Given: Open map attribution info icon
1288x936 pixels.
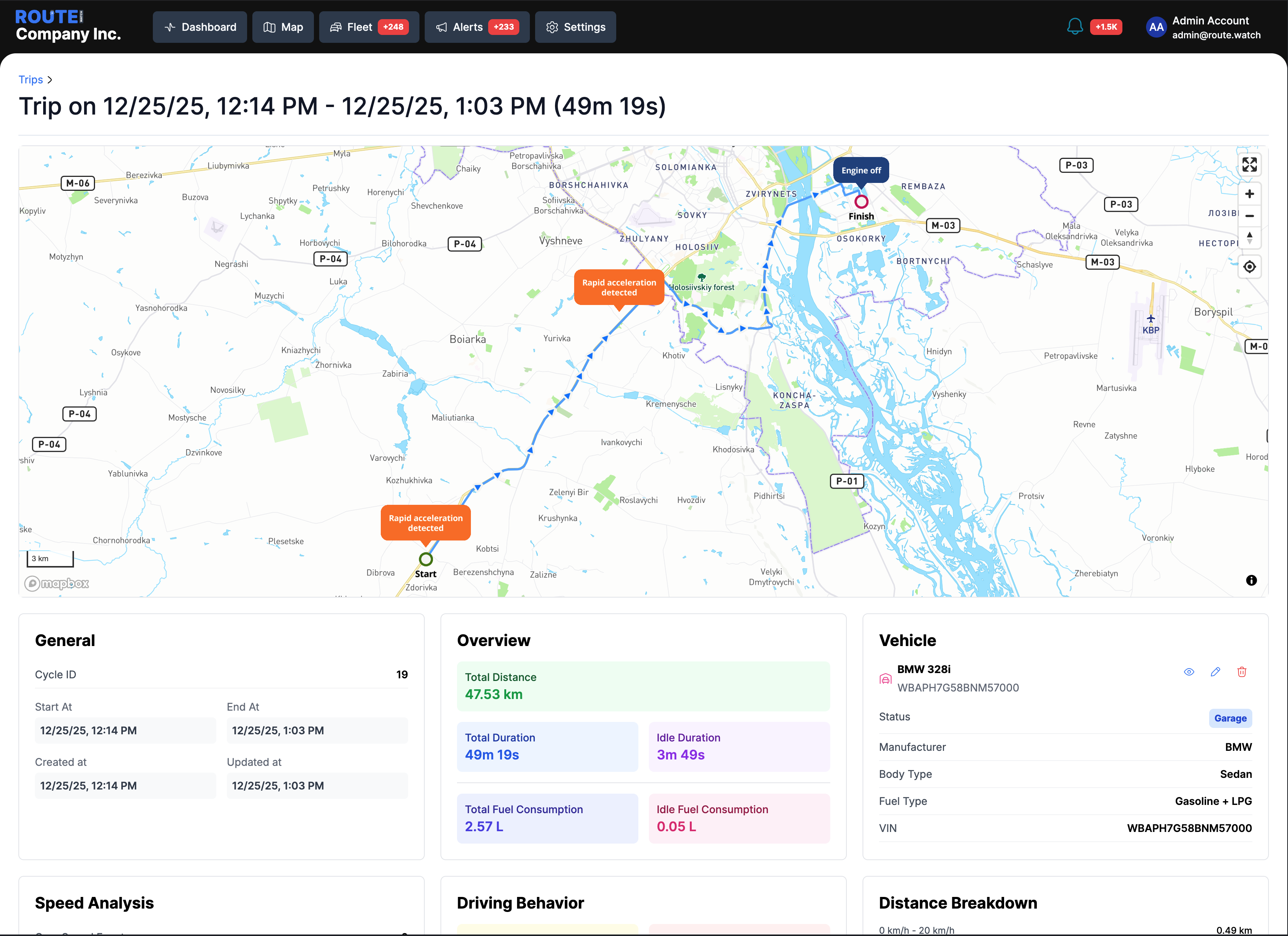Looking at the screenshot, I should (1251, 580).
